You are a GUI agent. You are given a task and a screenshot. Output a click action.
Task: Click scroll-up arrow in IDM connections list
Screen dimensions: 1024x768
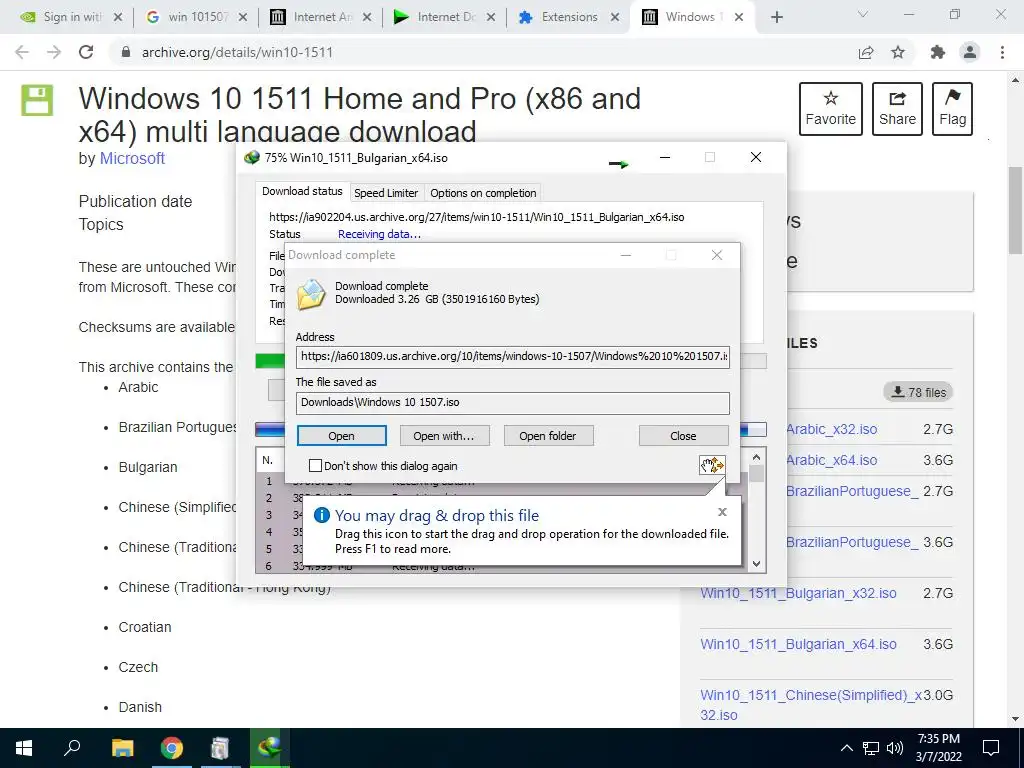click(x=756, y=457)
